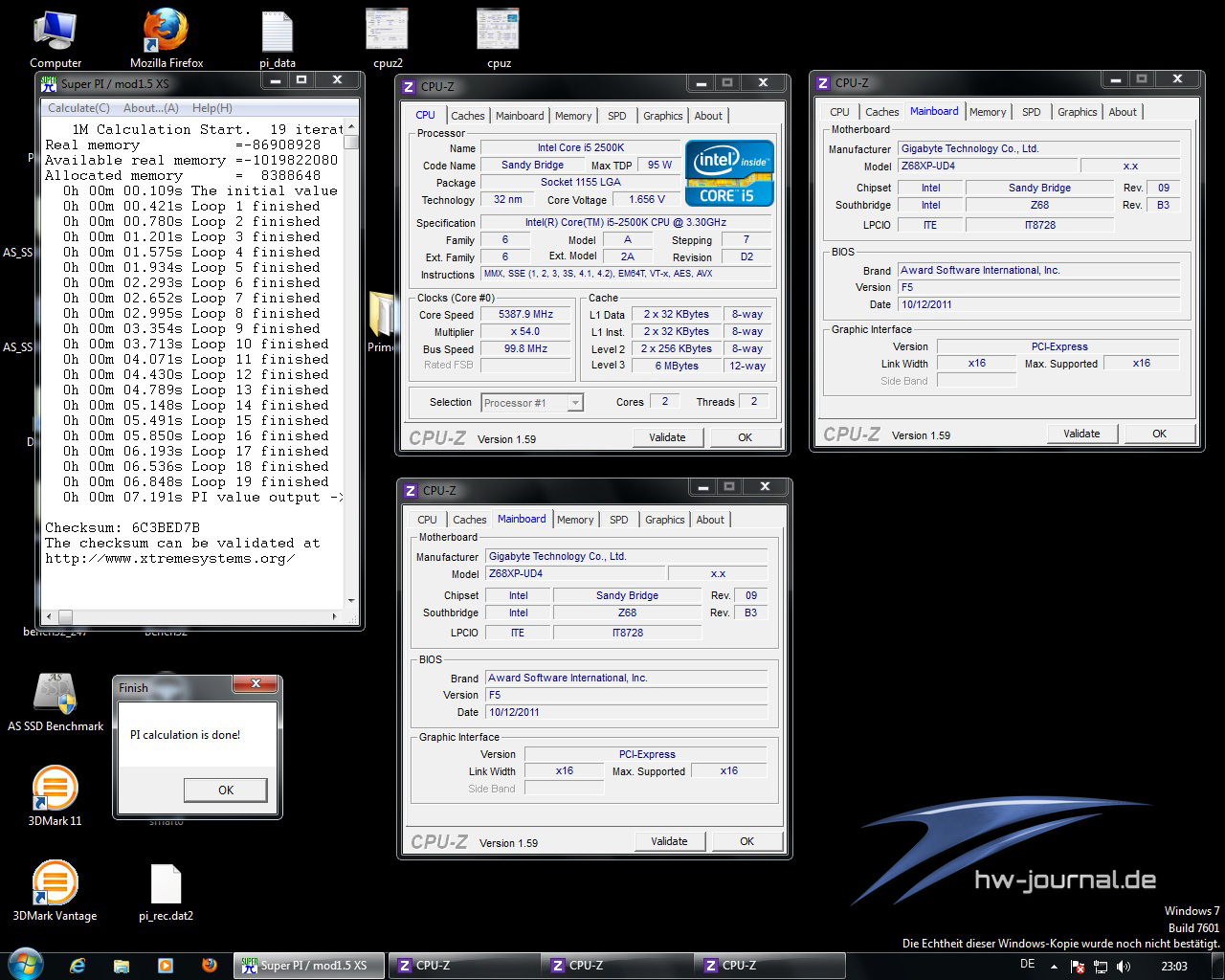This screenshot has width=1225, height=980.
Task: Click the taskbar clock showing 23:03
Action: coord(1174,967)
